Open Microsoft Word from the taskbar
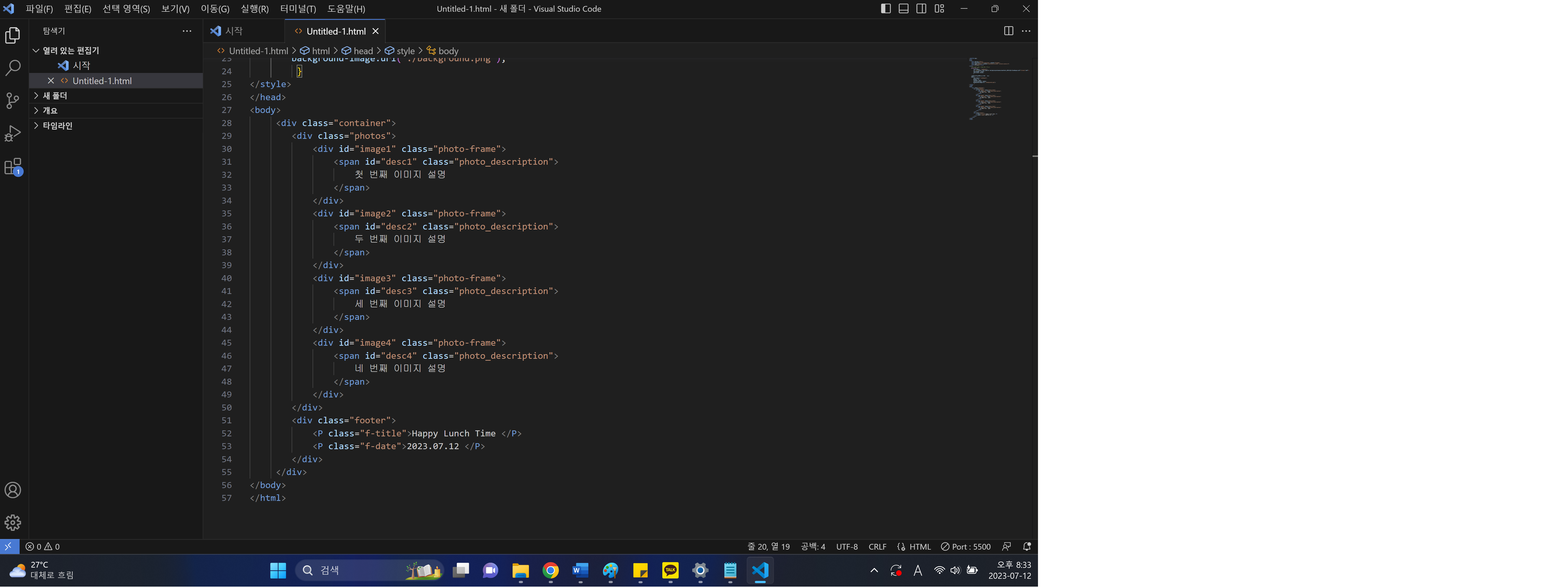This screenshot has height=588, width=1568. 580,570
